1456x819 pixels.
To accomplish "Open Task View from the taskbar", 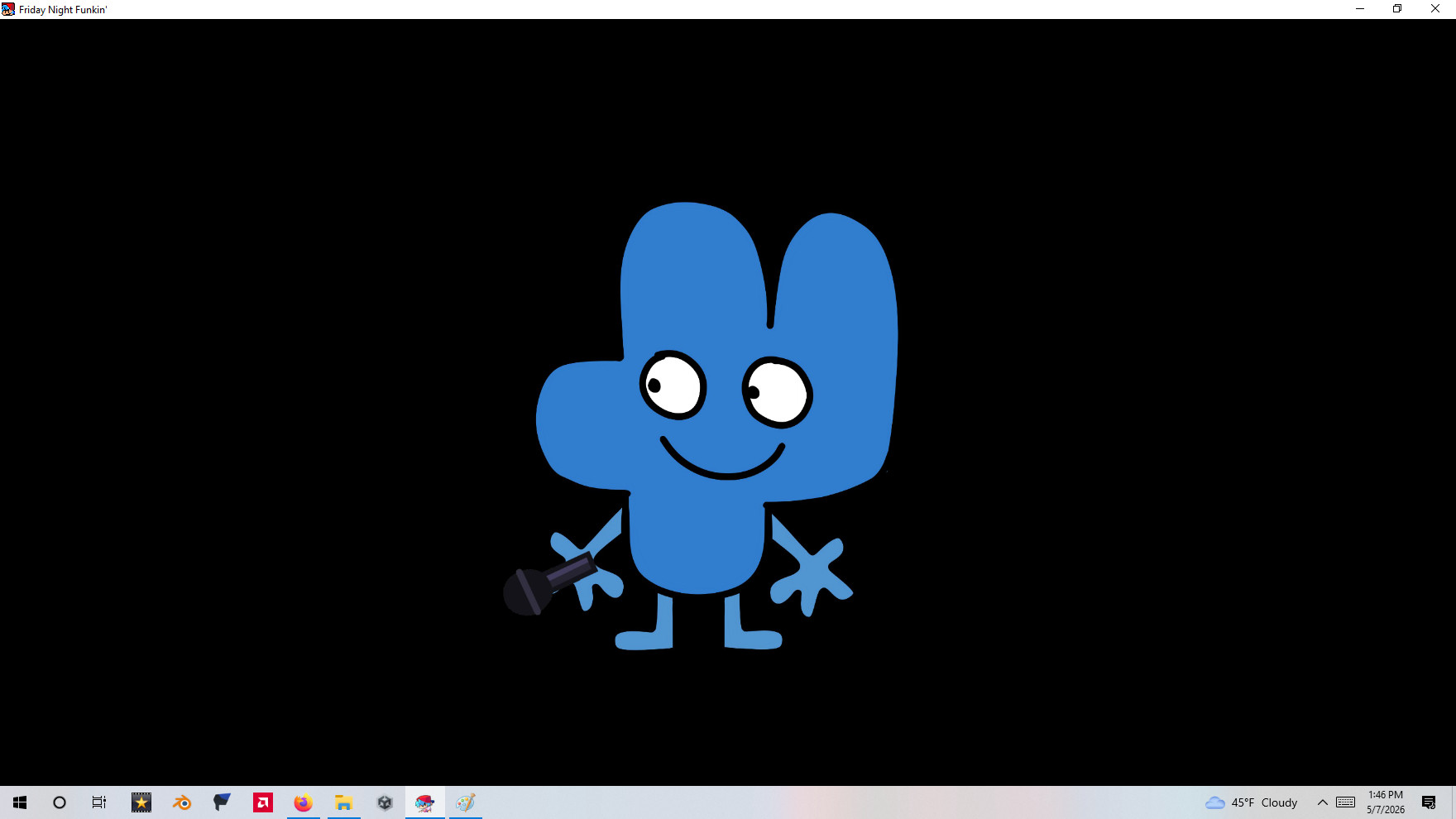I will [99, 802].
